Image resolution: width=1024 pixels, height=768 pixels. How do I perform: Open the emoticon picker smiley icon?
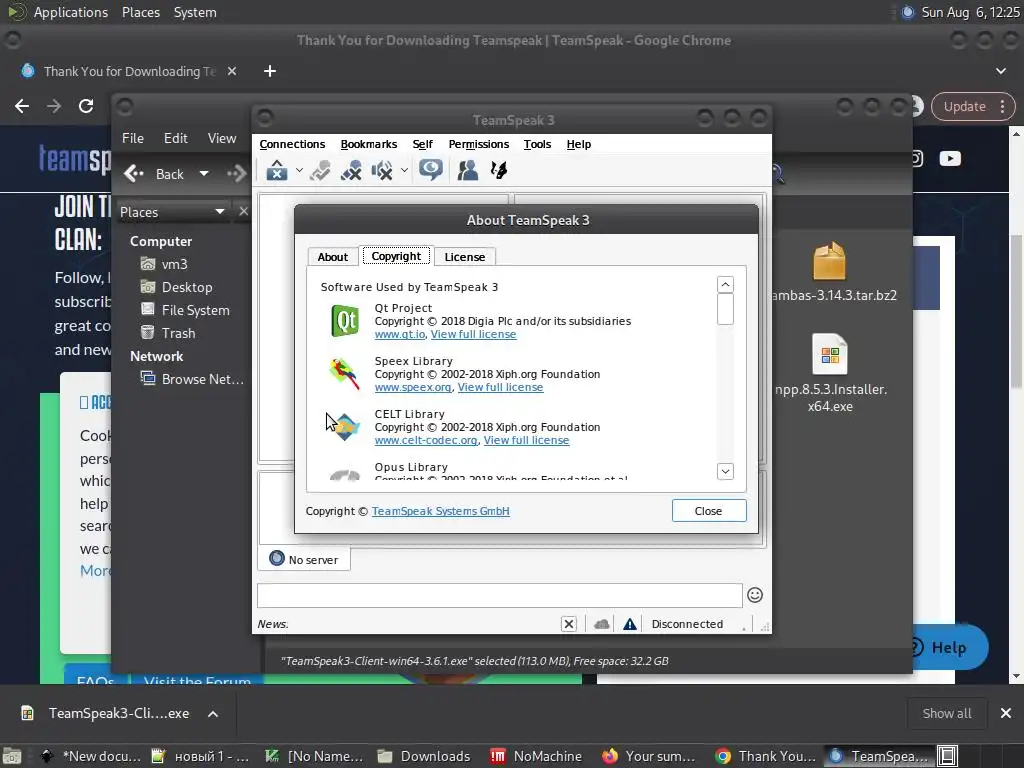click(x=755, y=595)
